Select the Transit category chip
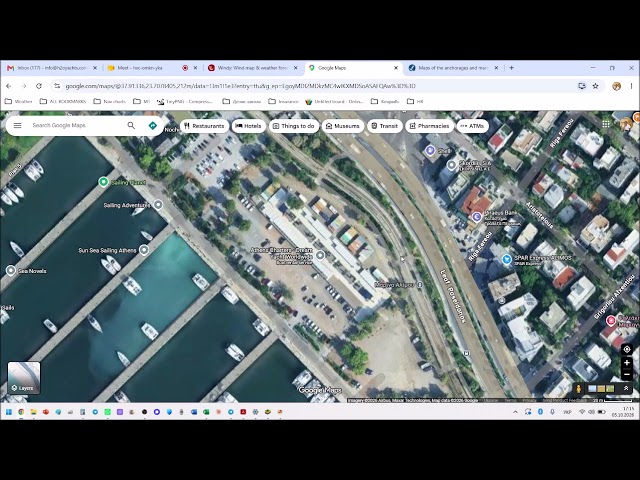Viewport: 640px width, 480px height. 384,126
